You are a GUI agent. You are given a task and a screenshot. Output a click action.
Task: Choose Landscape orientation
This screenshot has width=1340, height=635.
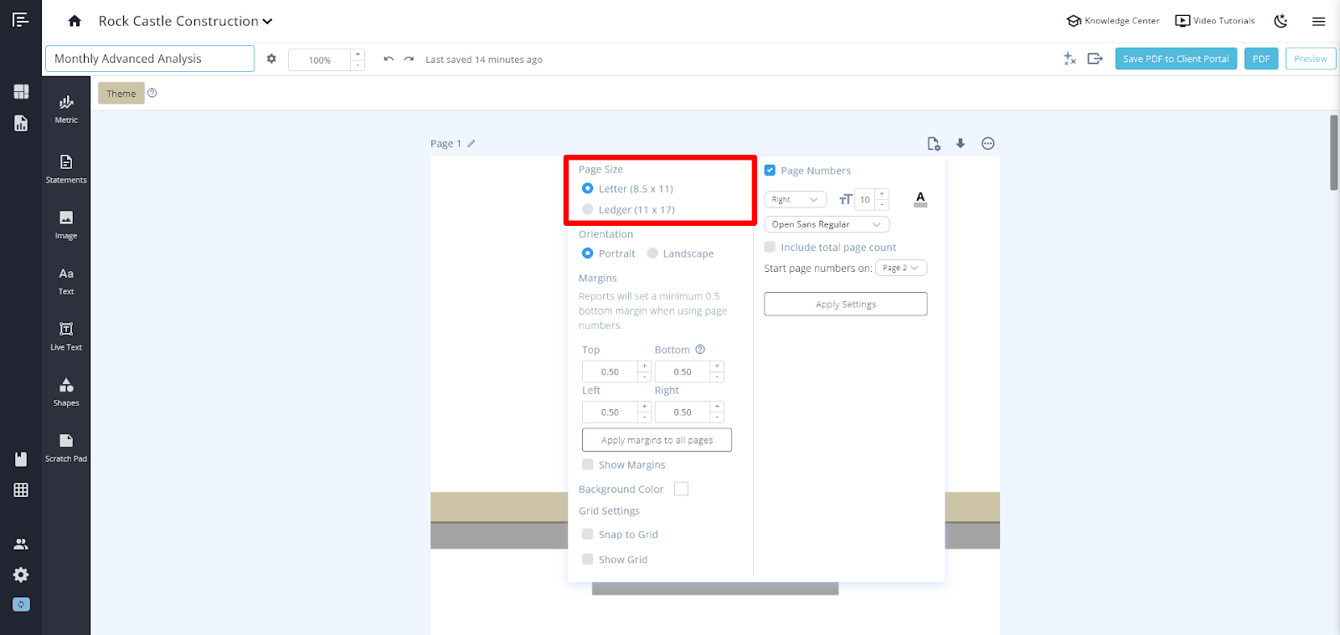point(652,253)
